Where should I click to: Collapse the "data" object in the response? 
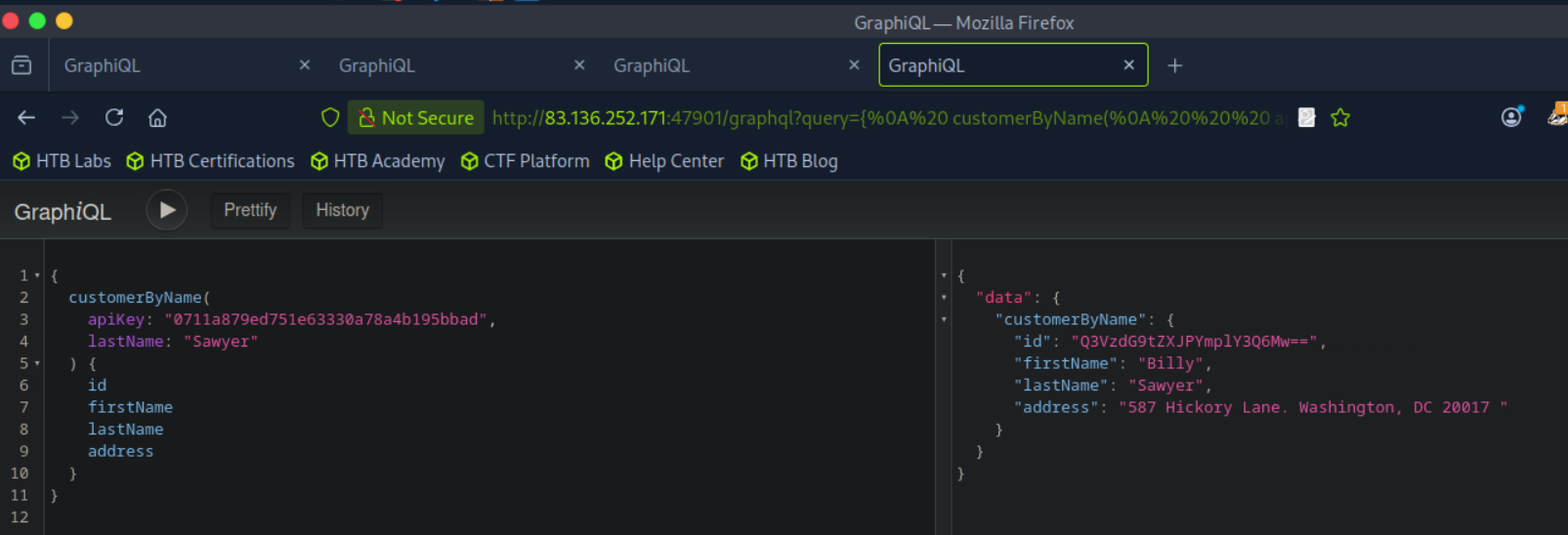944,298
